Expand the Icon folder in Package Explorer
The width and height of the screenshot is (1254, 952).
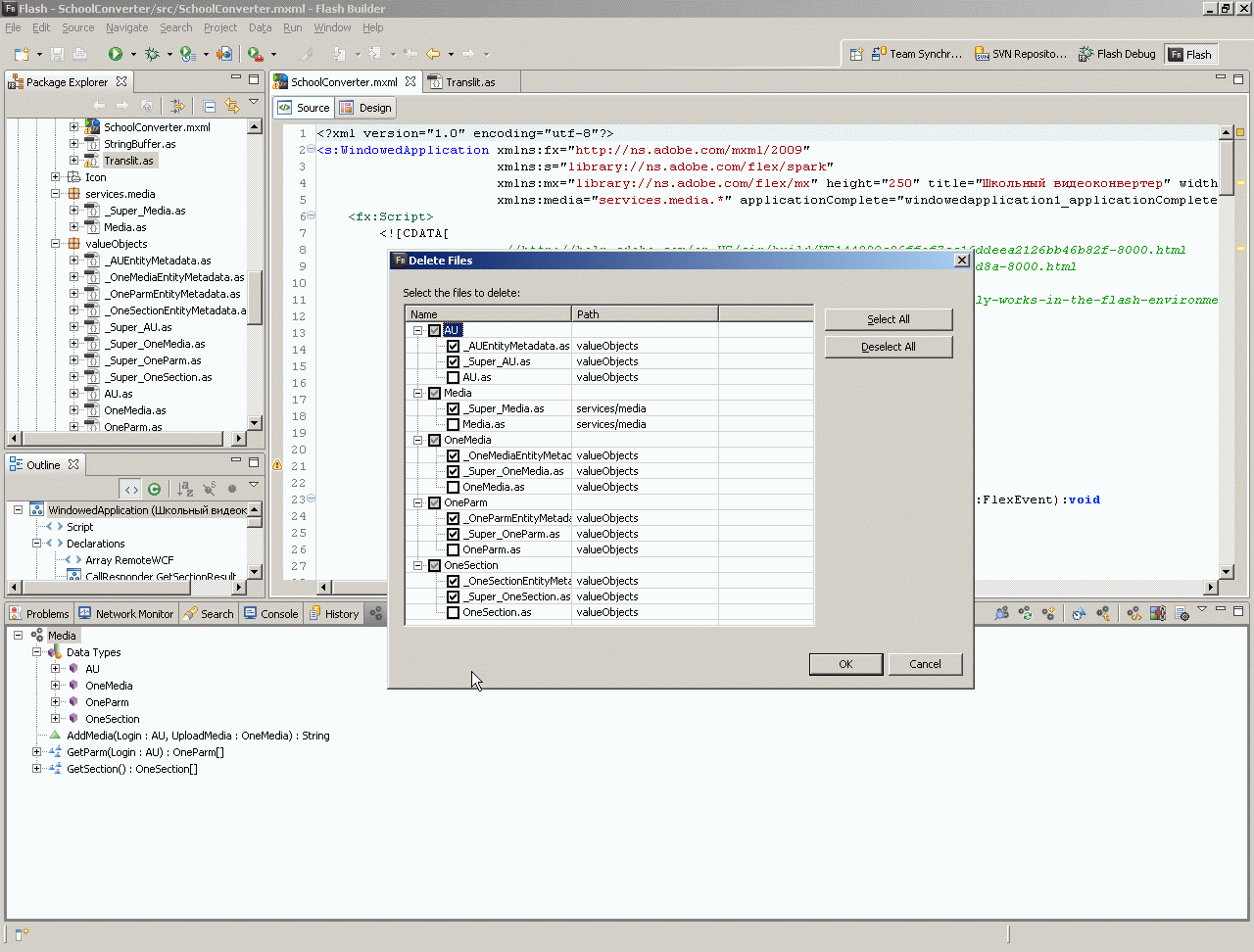56,177
